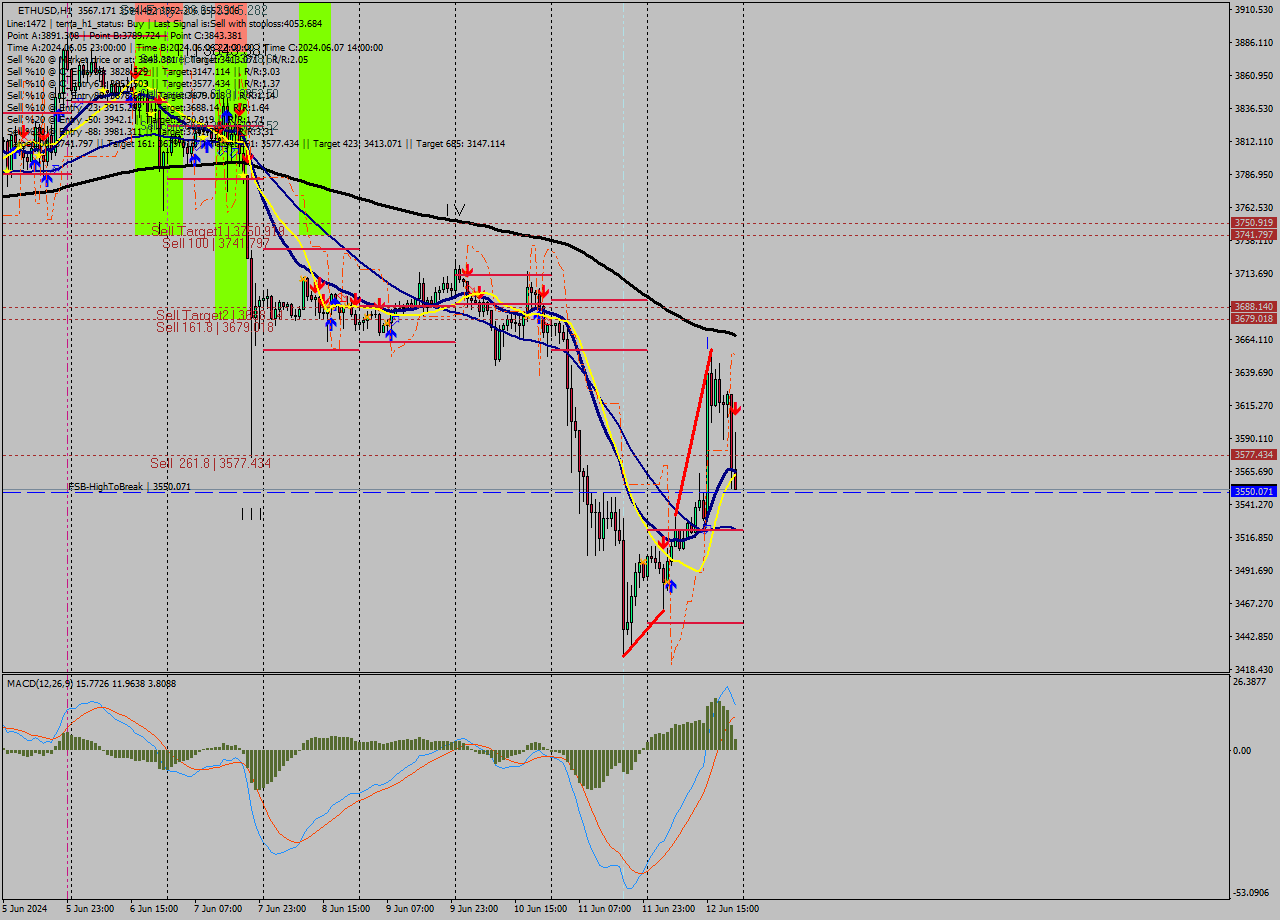The width and height of the screenshot is (1280, 920).
Task: Click the 3762.530 price axis value
Action: [1254, 208]
